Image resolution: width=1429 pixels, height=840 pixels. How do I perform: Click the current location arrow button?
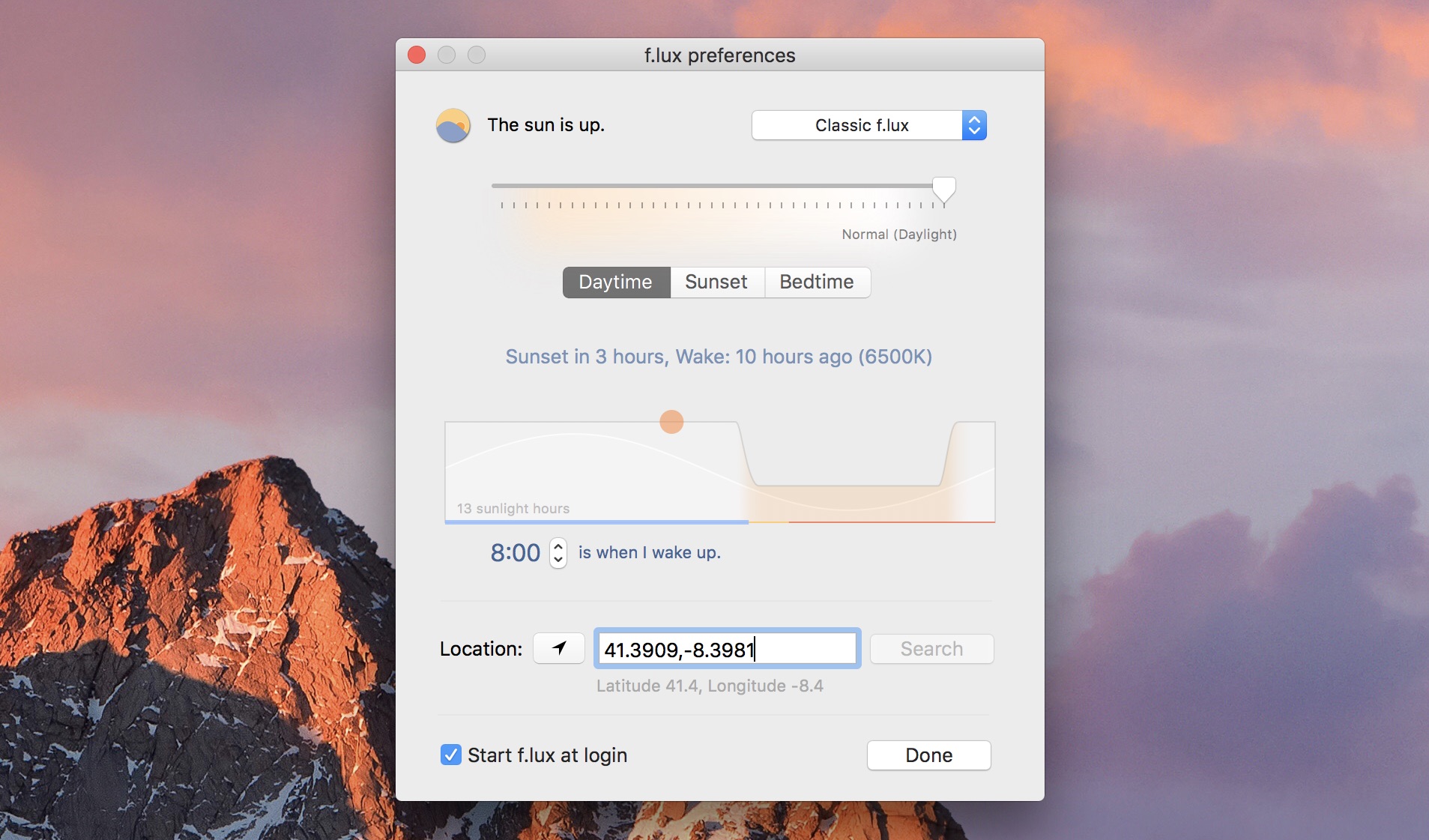pos(559,648)
